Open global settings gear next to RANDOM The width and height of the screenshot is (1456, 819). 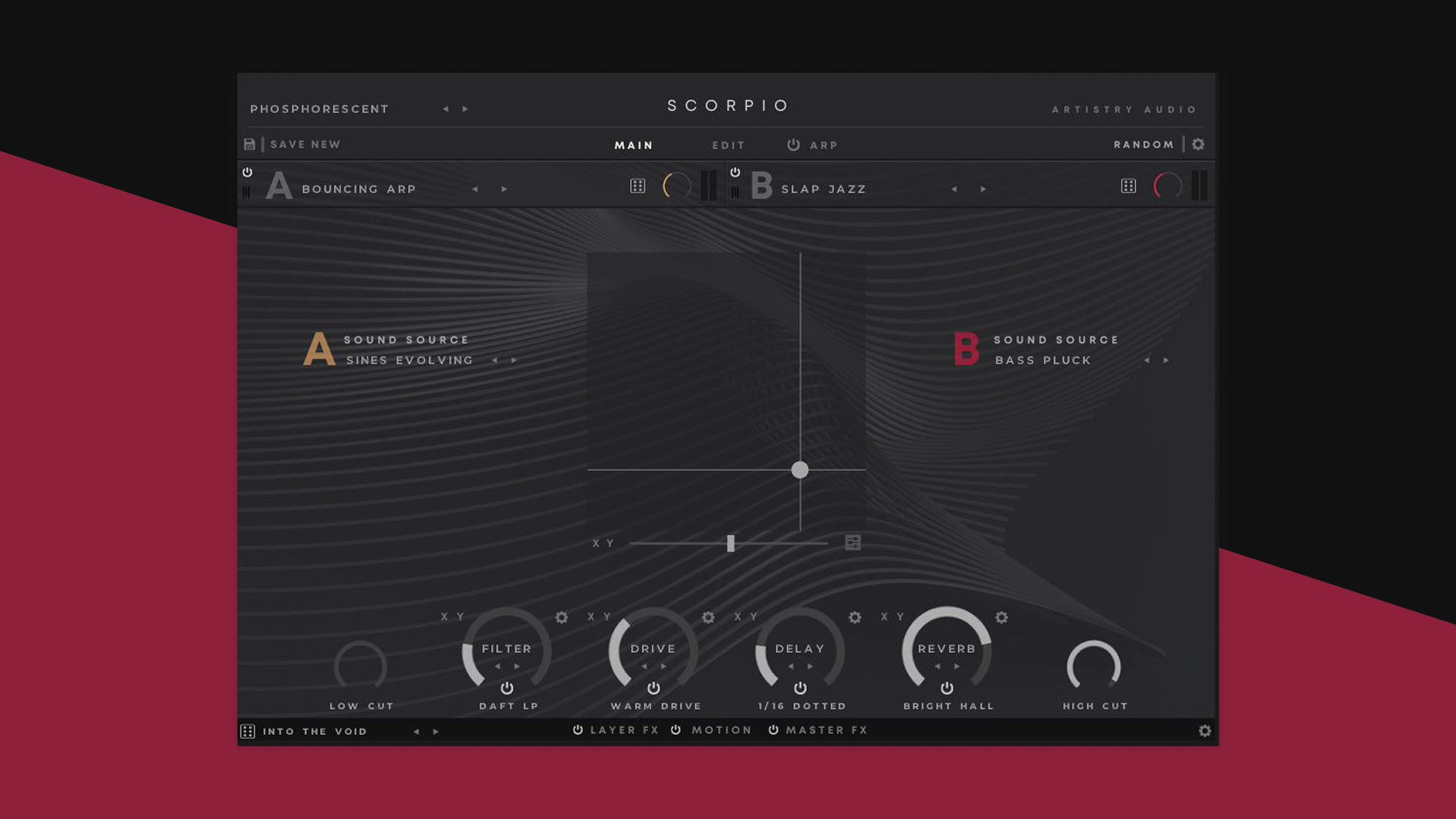point(1198,144)
